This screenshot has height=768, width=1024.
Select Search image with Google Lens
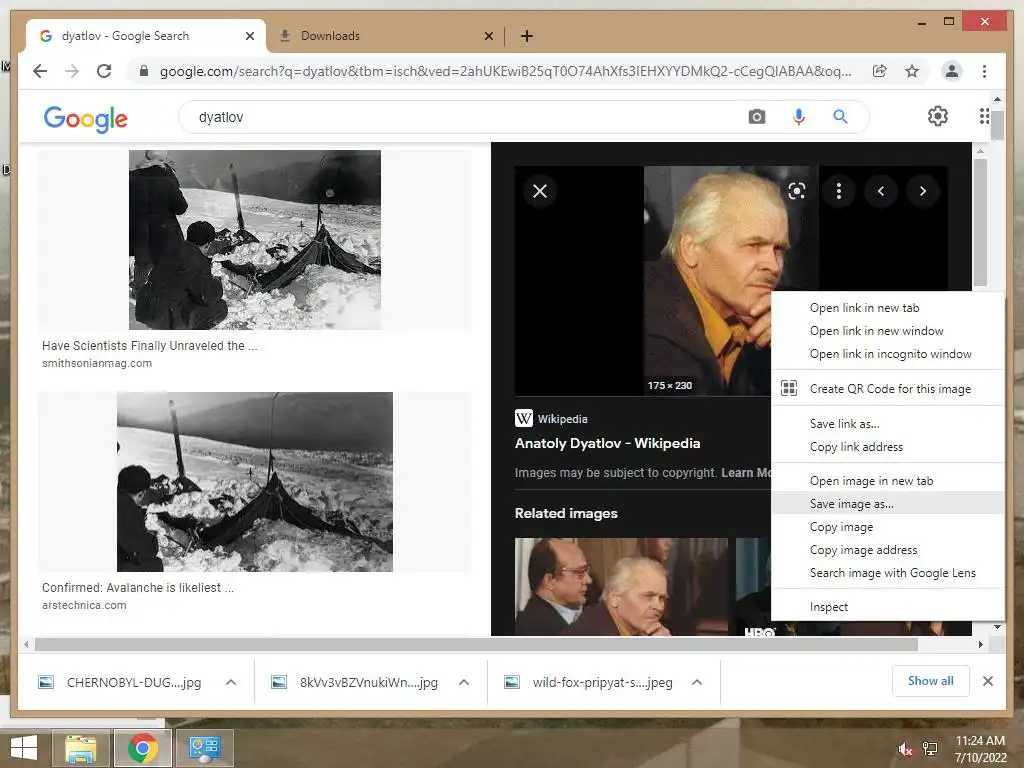click(x=888, y=573)
